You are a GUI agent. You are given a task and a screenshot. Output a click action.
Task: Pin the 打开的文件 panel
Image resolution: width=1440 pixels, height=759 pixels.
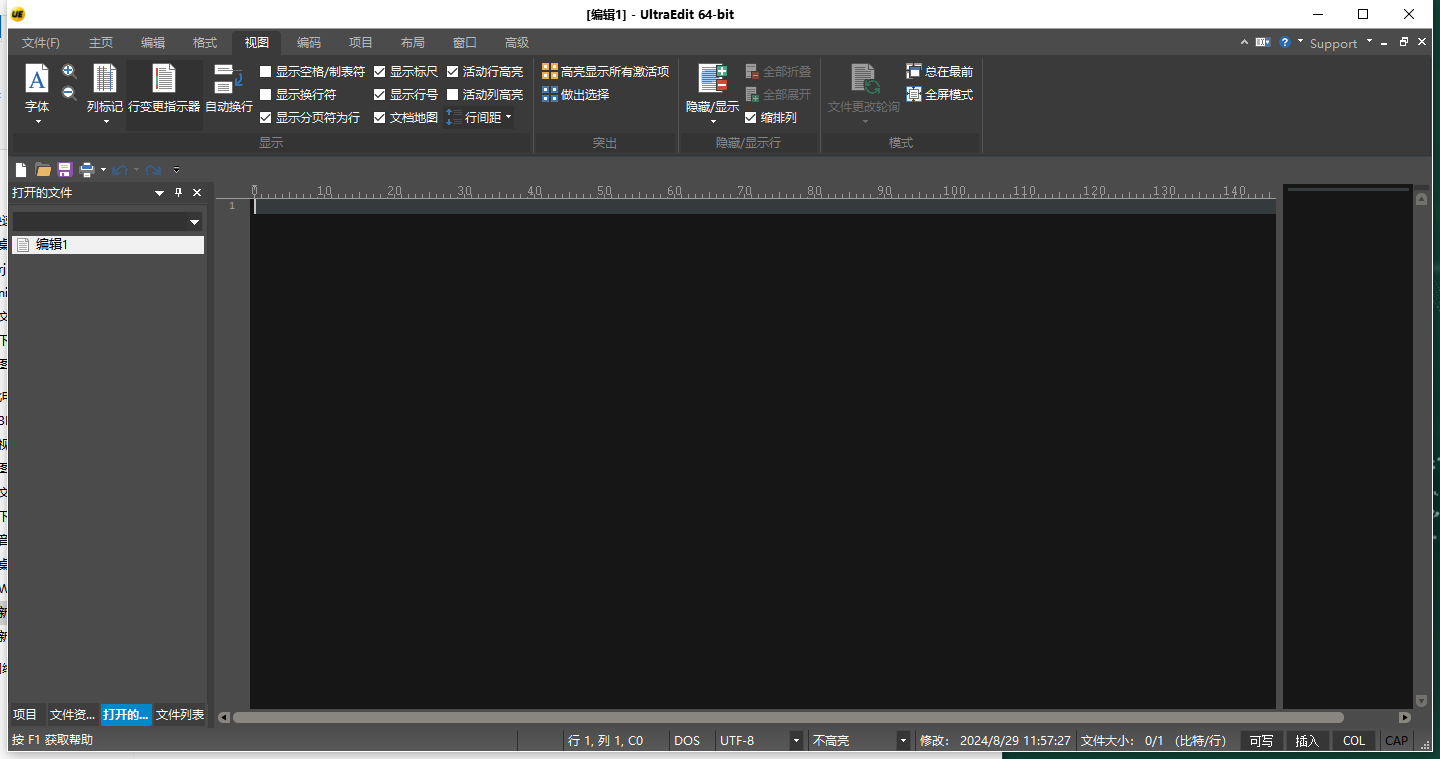tap(179, 193)
